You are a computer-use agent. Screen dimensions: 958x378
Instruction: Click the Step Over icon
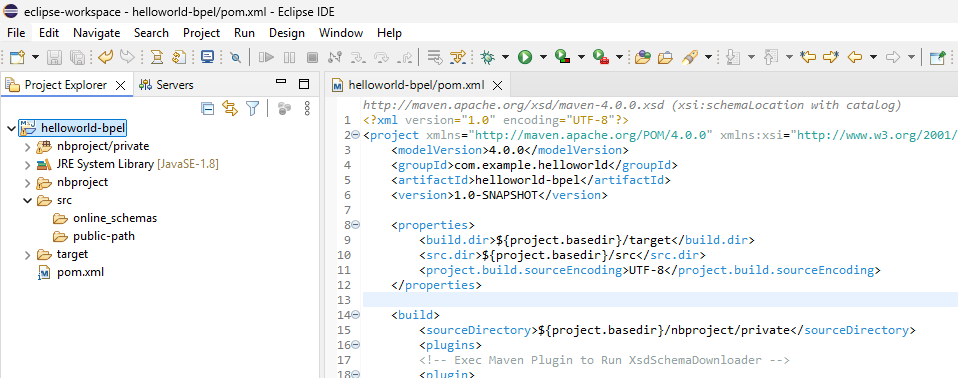381,57
